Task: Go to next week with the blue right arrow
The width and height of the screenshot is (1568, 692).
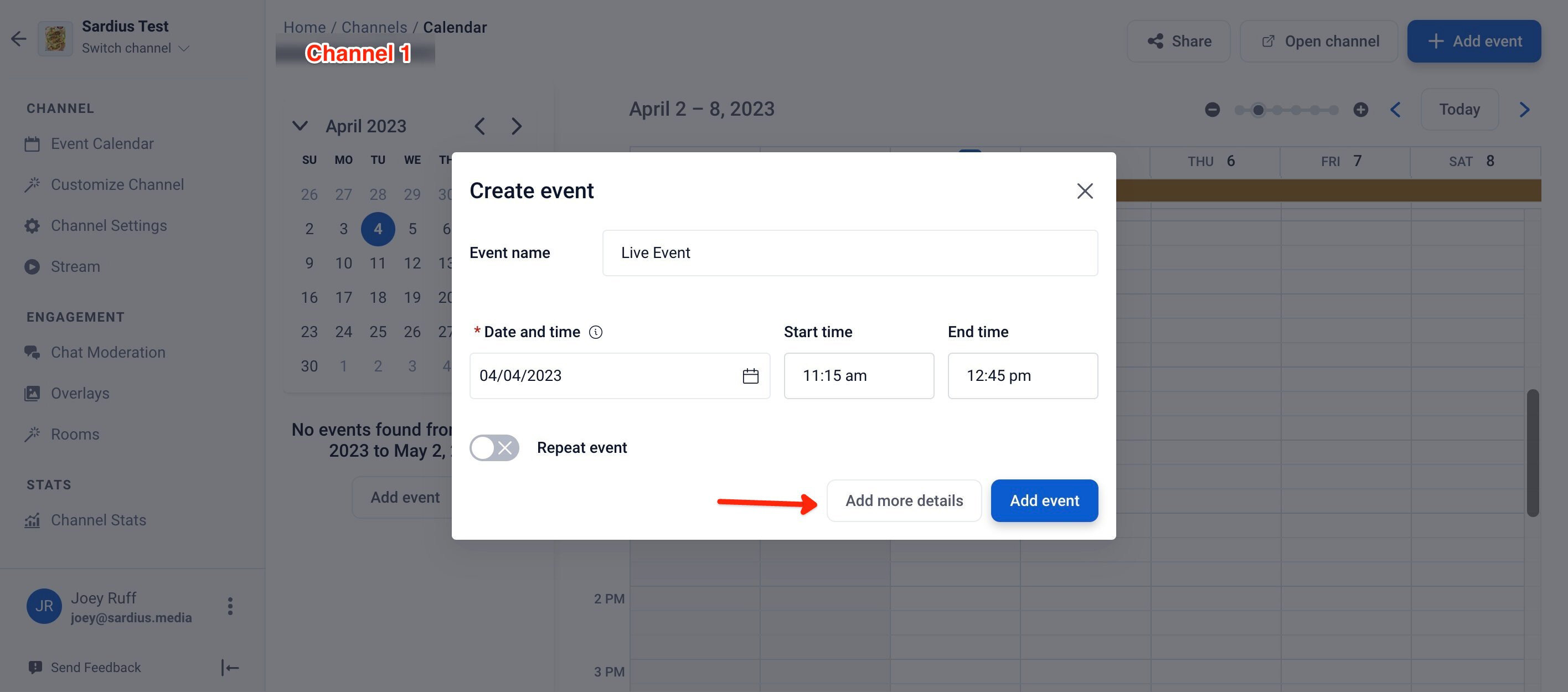Action: (x=1524, y=110)
